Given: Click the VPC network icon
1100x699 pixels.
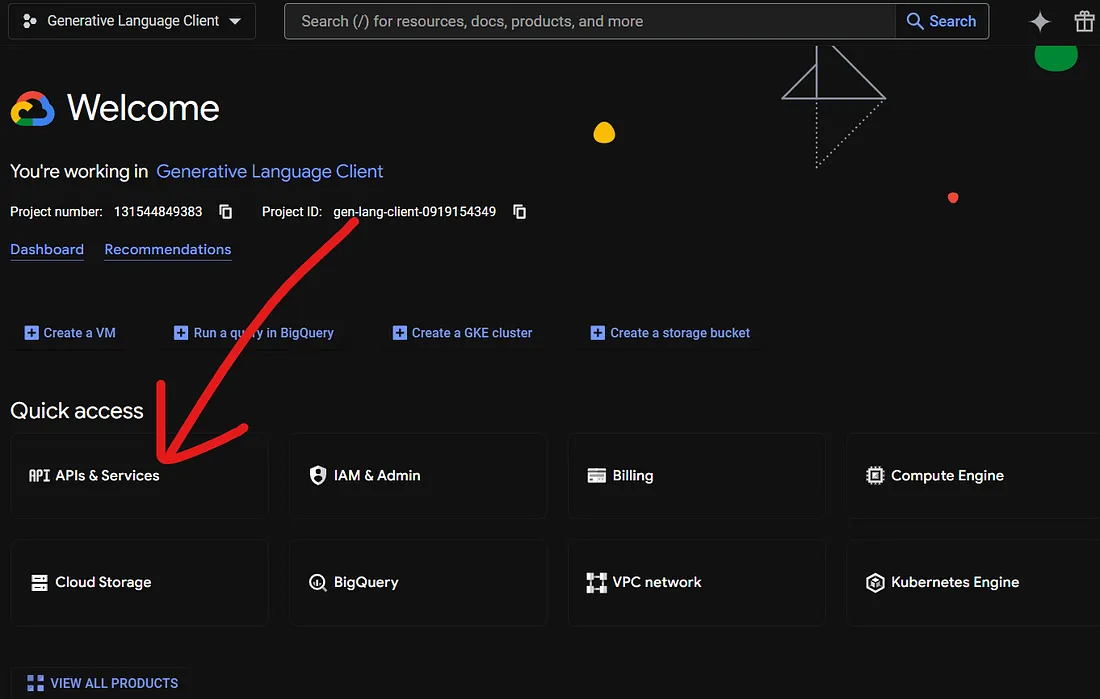Looking at the screenshot, I should 596,582.
